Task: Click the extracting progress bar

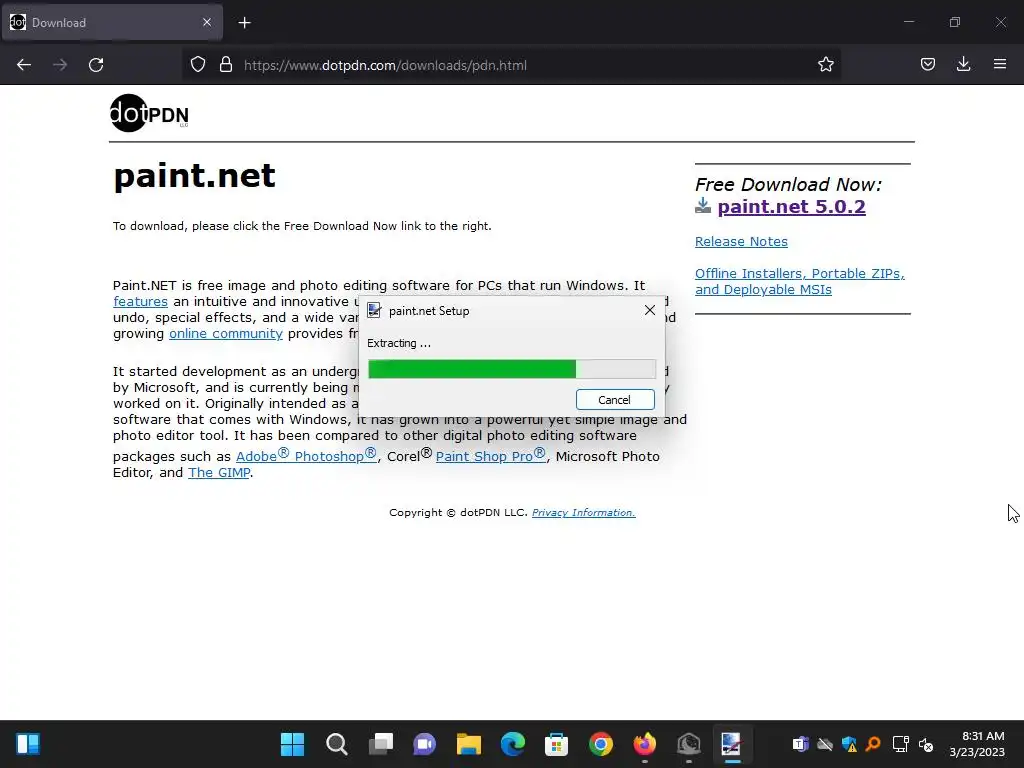Action: click(511, 369)
